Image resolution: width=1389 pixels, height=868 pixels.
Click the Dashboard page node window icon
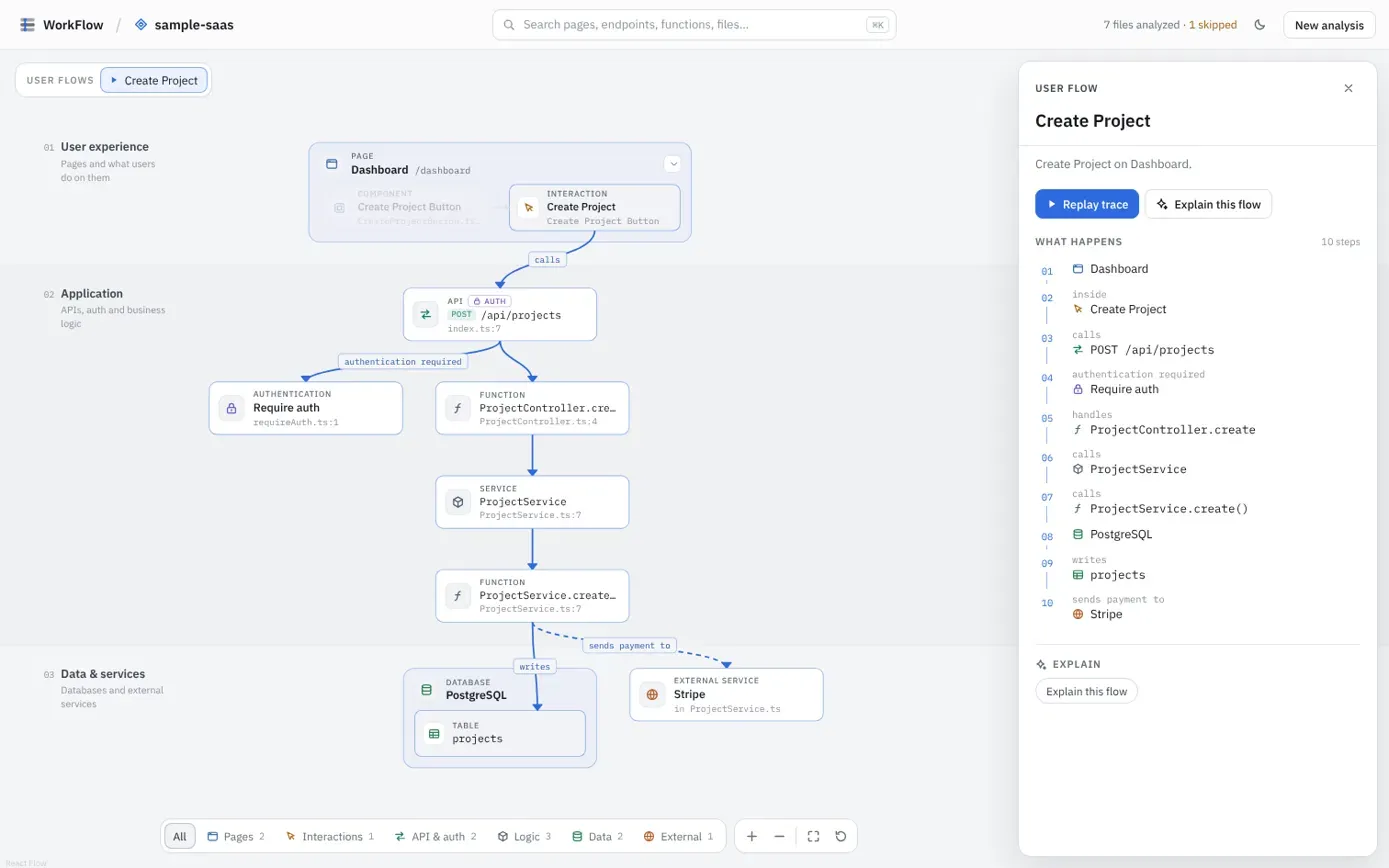332,164
